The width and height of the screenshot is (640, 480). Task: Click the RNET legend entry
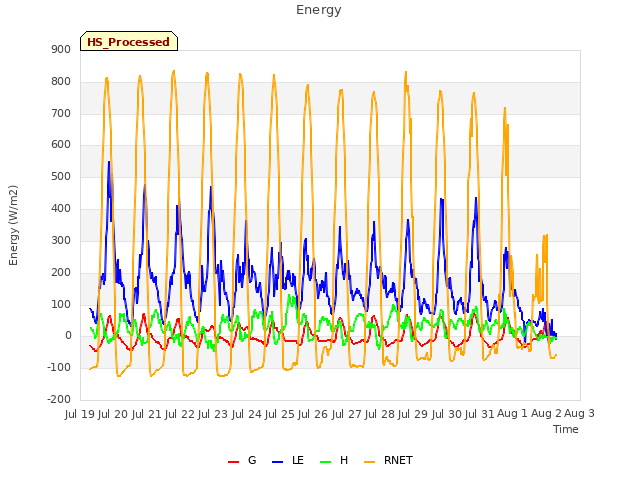click(388, 460)
